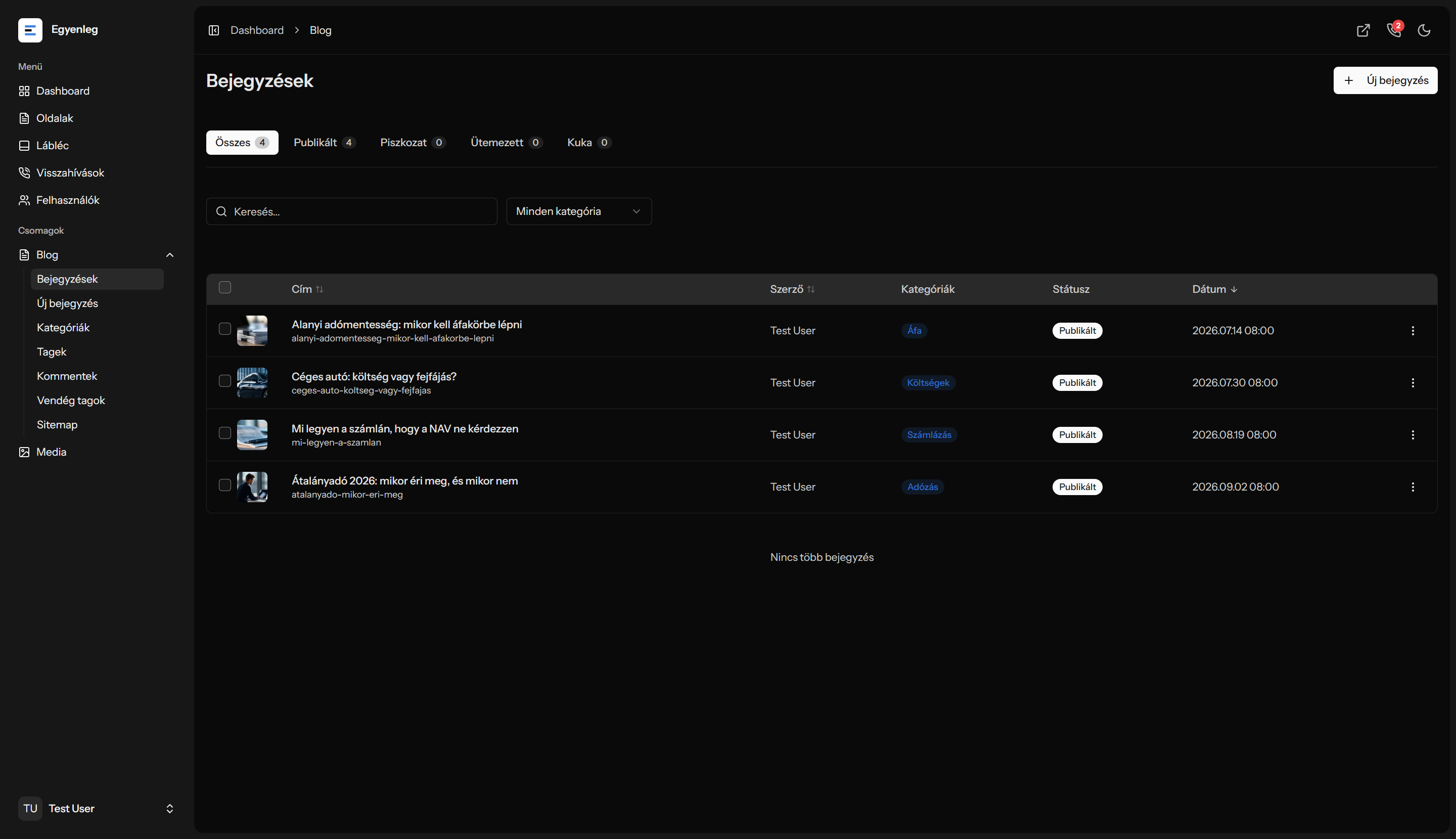Tick the select-all checkbox in header
This screenshot has height=839, width=1456.
pos(225,287)
